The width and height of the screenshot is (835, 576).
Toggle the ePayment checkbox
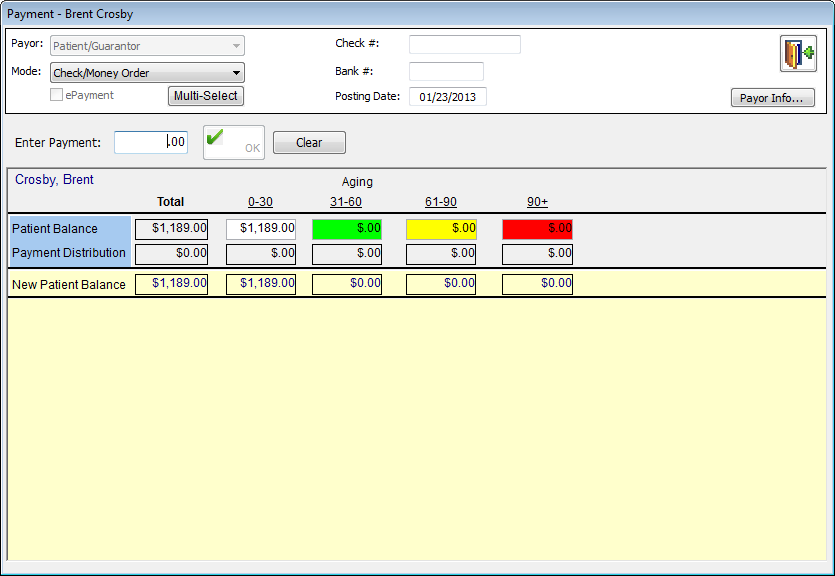[58, 96]
